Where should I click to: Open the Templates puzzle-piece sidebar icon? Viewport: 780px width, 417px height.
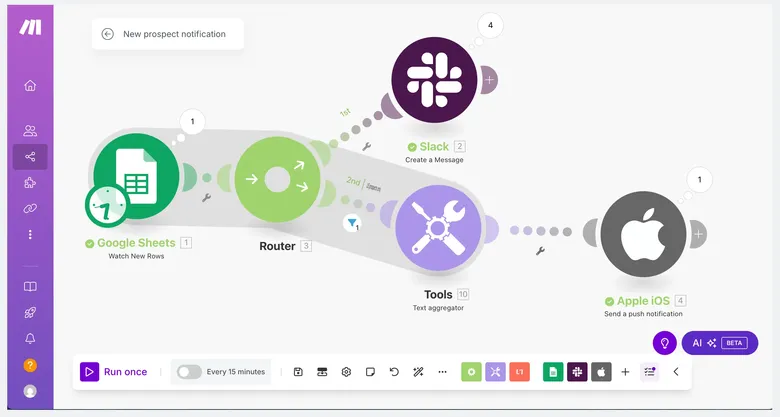(x=30, y=183)
